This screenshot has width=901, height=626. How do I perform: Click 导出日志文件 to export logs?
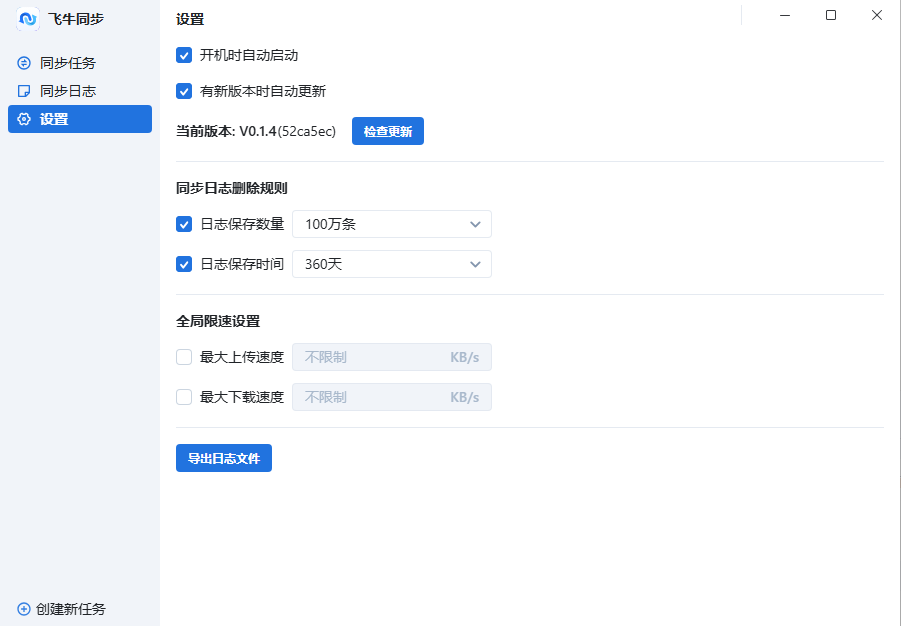tap(223, 458)
